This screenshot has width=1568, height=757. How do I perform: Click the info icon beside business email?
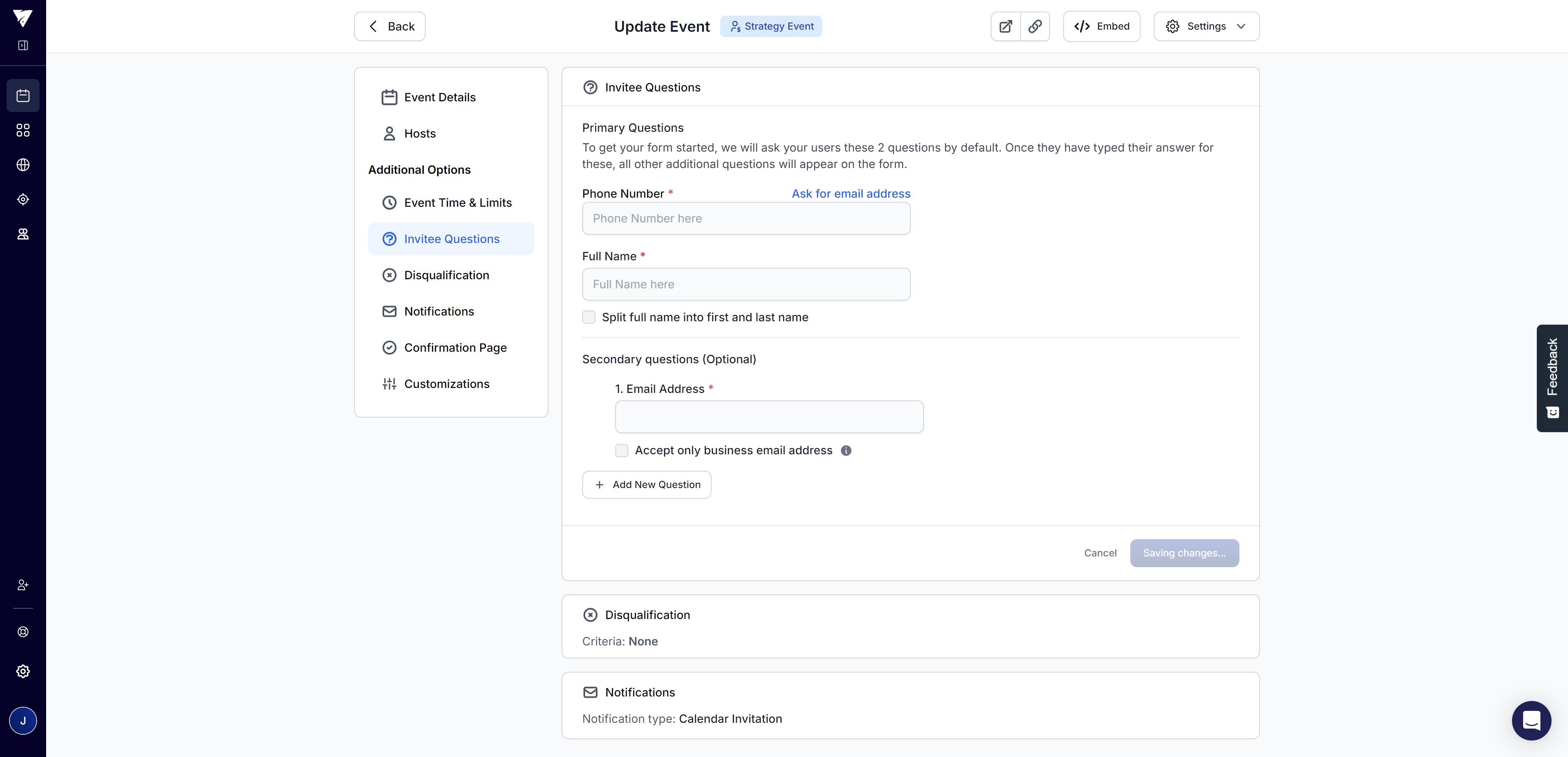coord(846,451)
